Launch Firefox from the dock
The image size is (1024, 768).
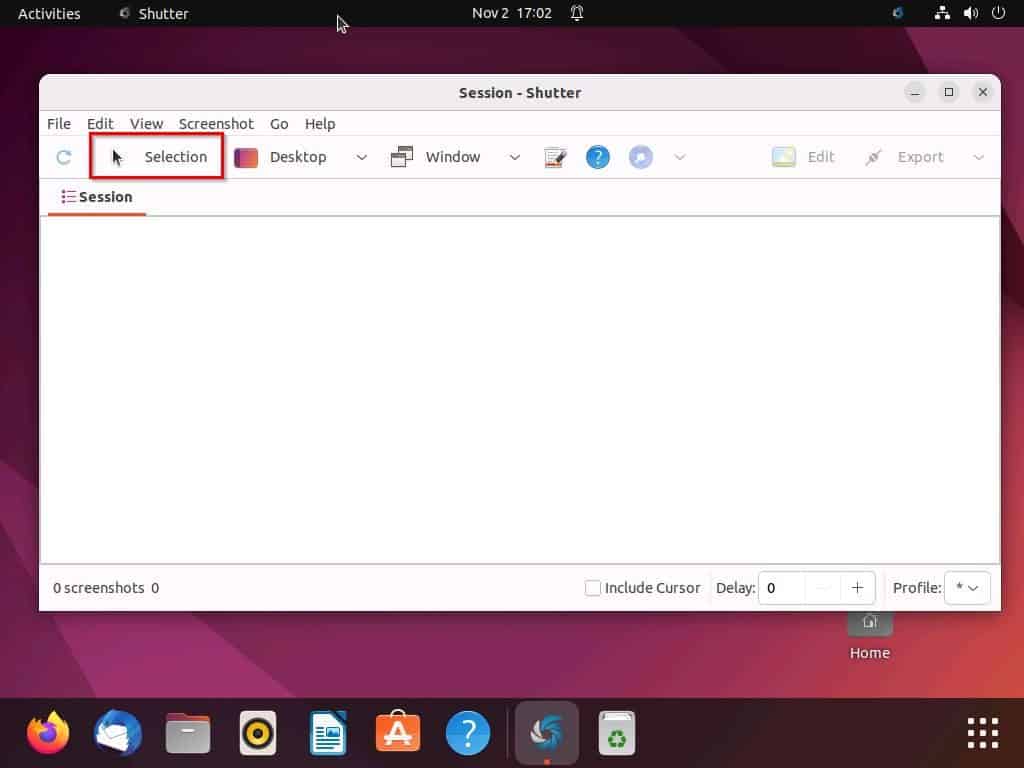[48, 733]
